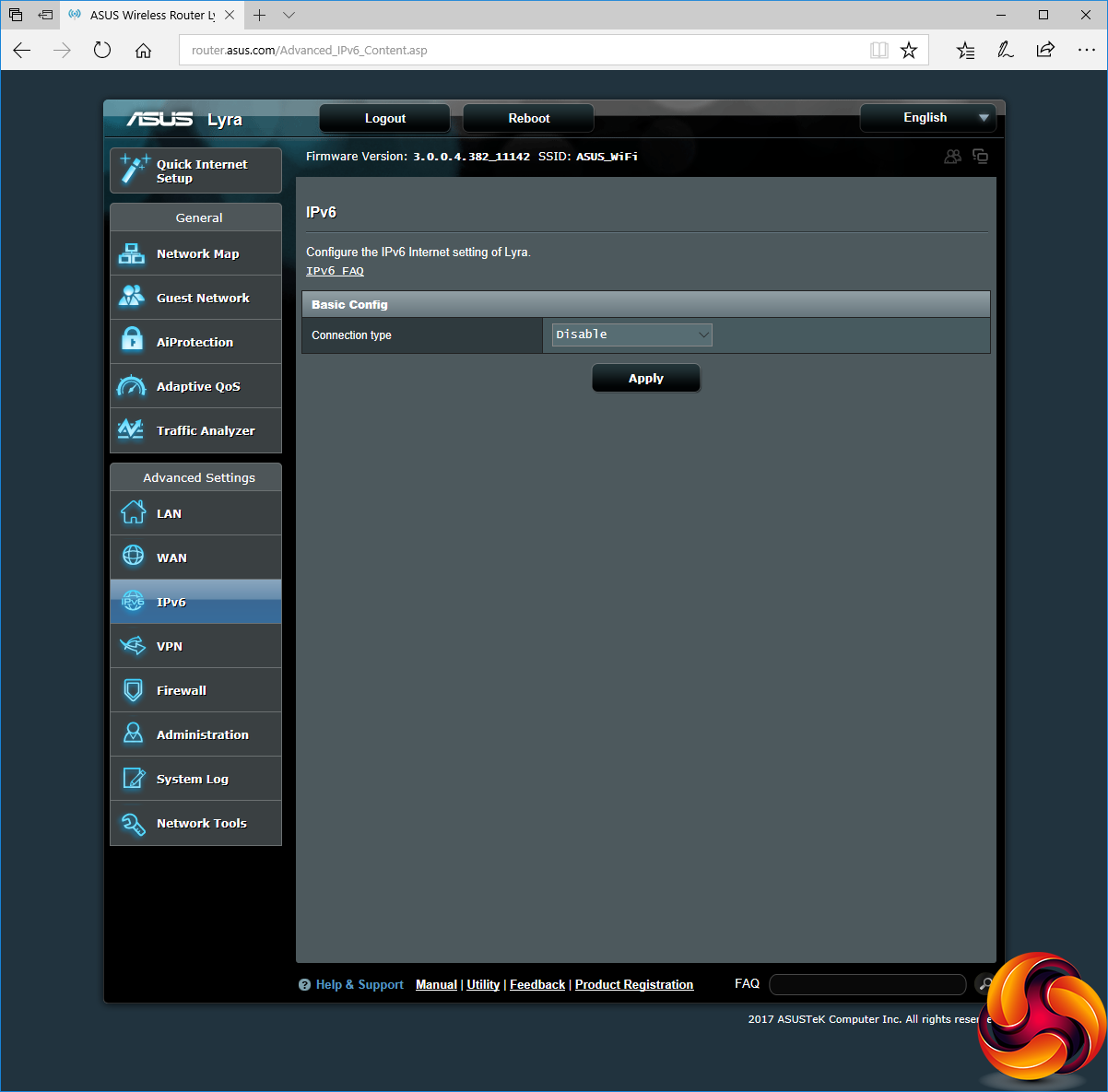Click the Guest Network people icon

coord(132,297)
